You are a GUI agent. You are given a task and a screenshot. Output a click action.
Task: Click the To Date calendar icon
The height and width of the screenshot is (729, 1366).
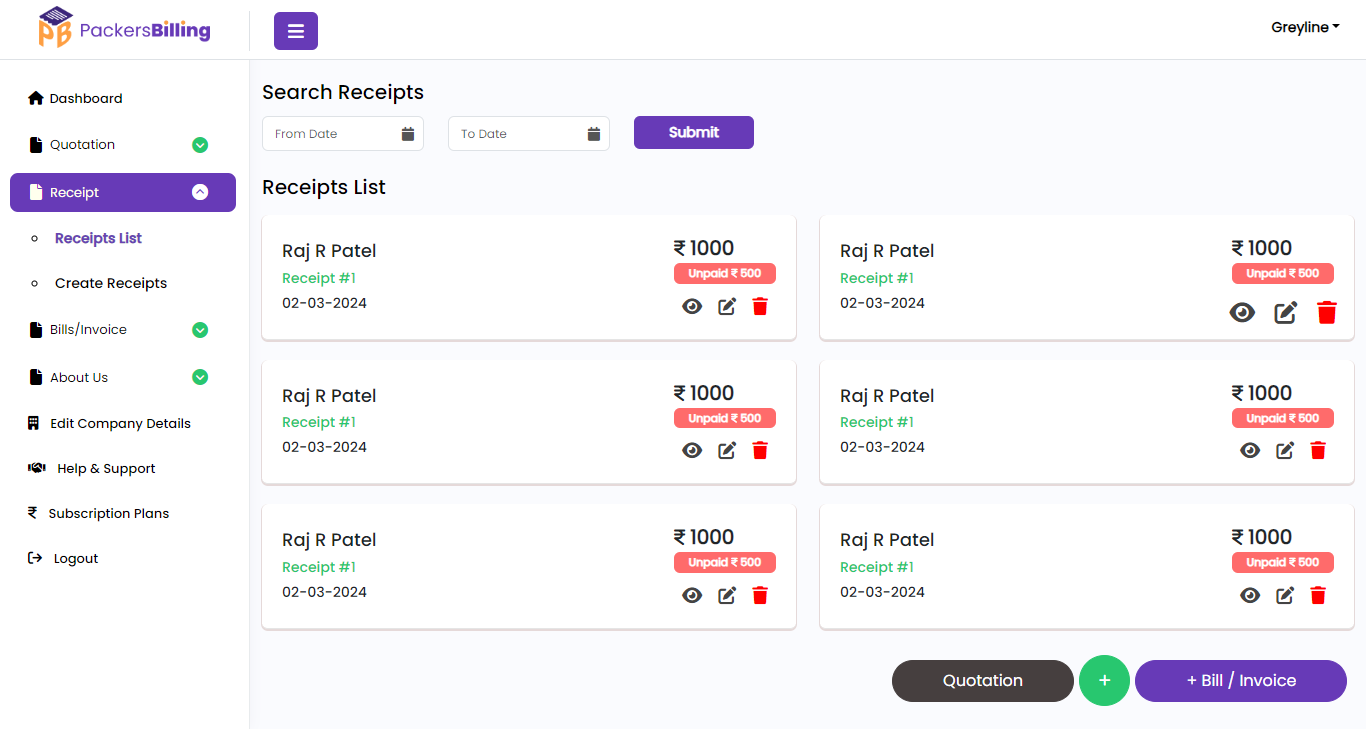[x=594, y=134]
